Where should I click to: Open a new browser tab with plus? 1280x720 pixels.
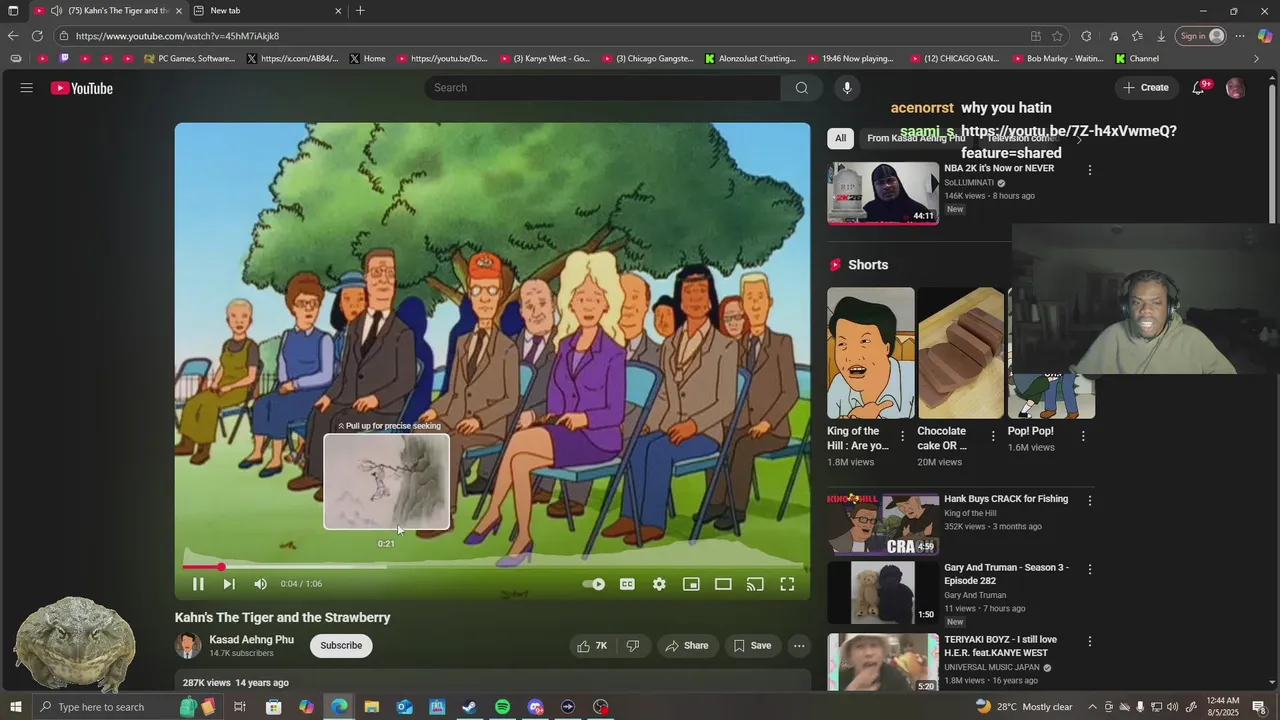[360, 11]
